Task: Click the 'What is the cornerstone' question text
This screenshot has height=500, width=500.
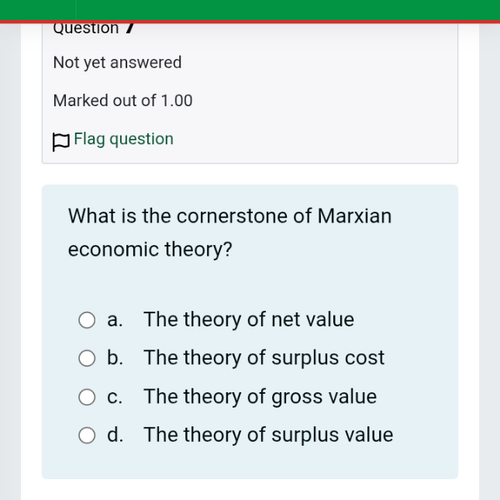Action: click(x=230, y=232)
